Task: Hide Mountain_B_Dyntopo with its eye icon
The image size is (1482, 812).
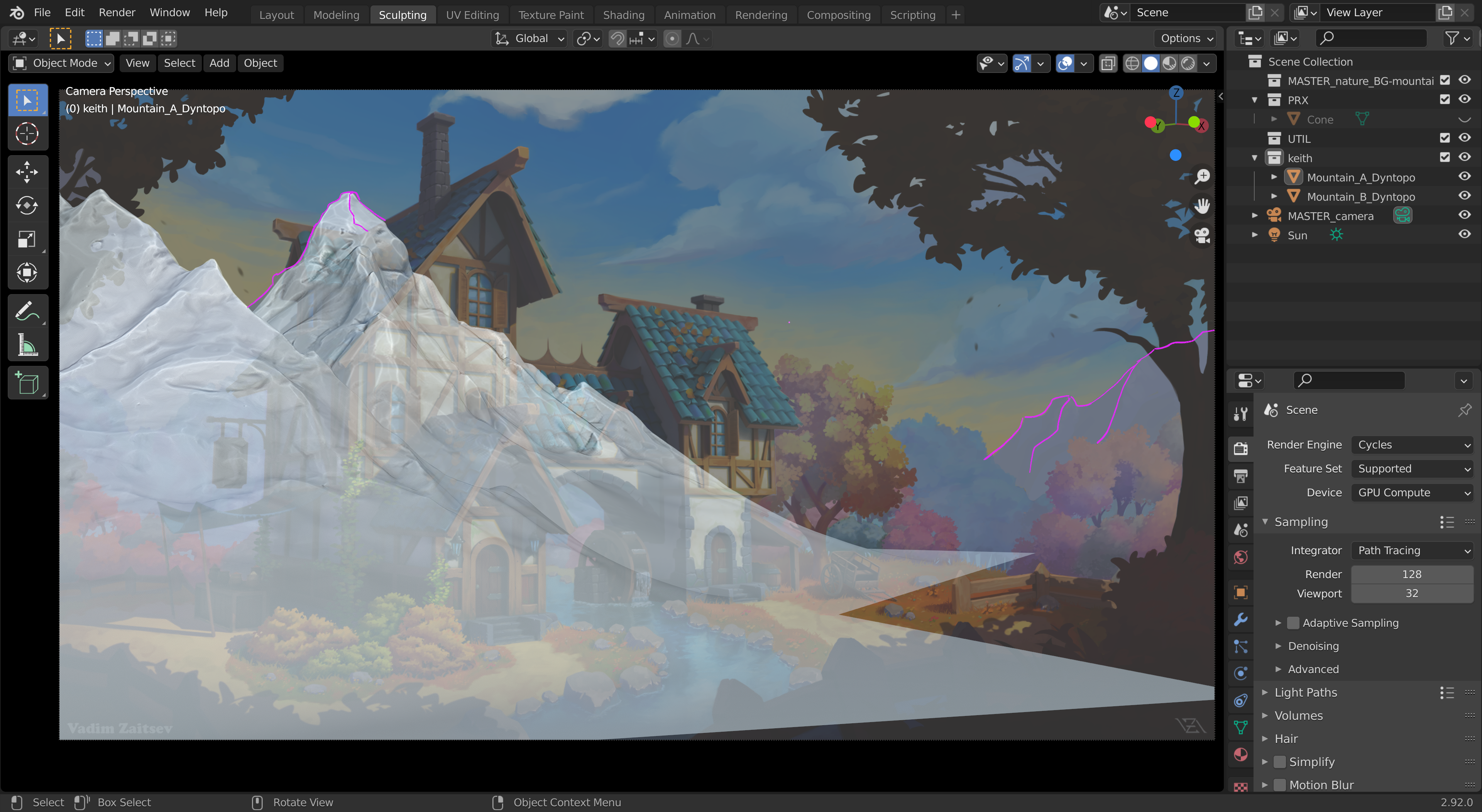Action: [x=1464, y=196]
